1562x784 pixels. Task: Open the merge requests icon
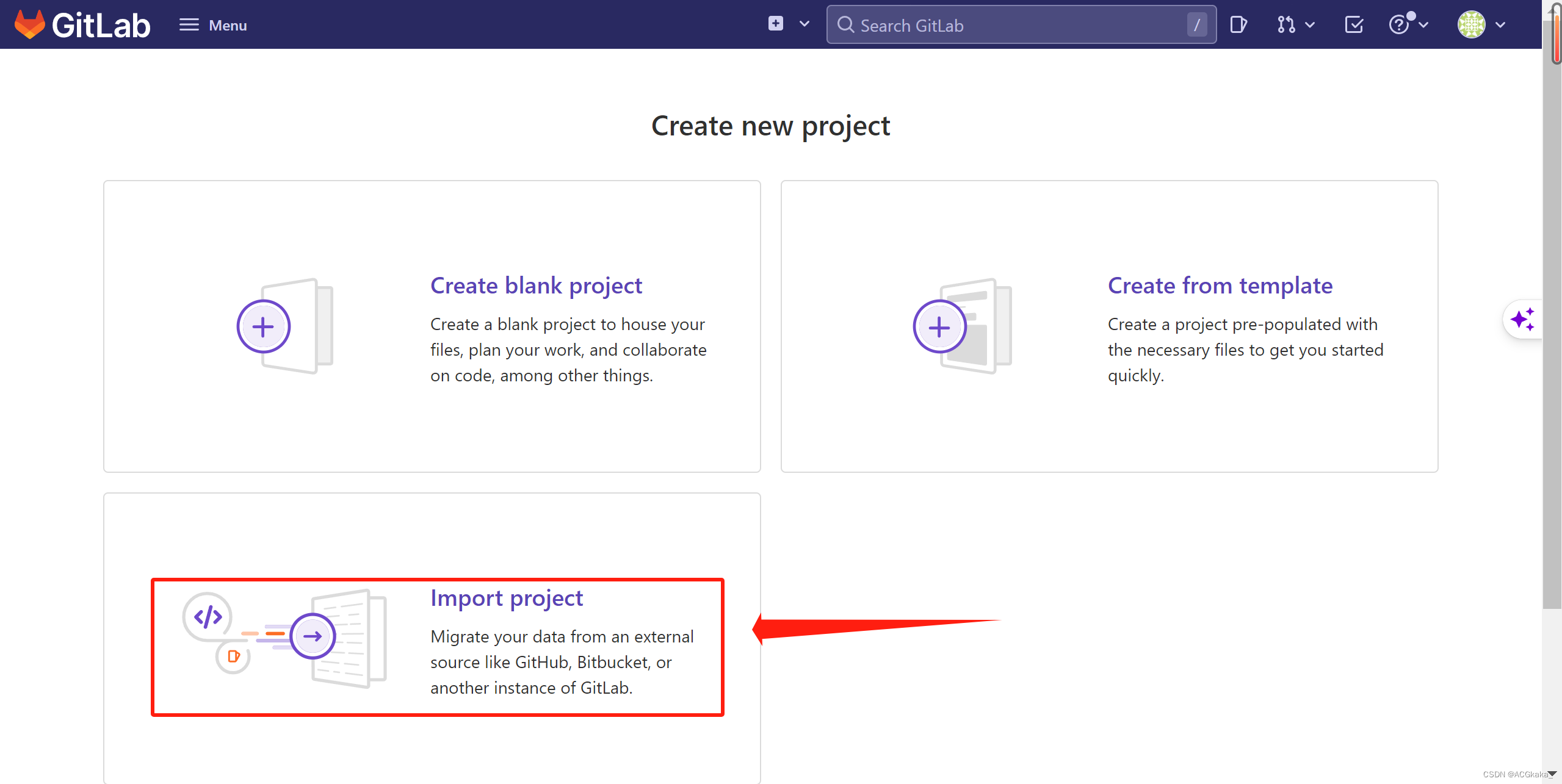[x=1286, y=25]
